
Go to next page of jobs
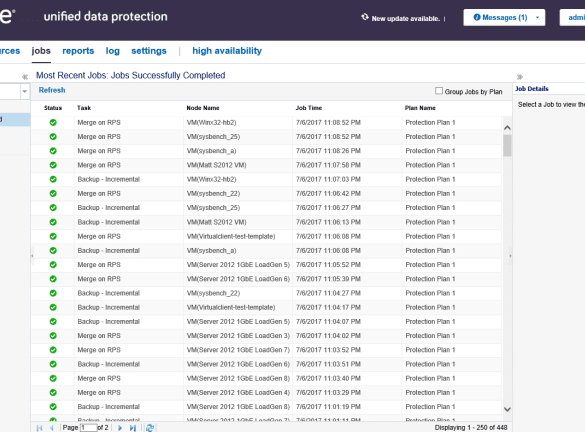120,428
